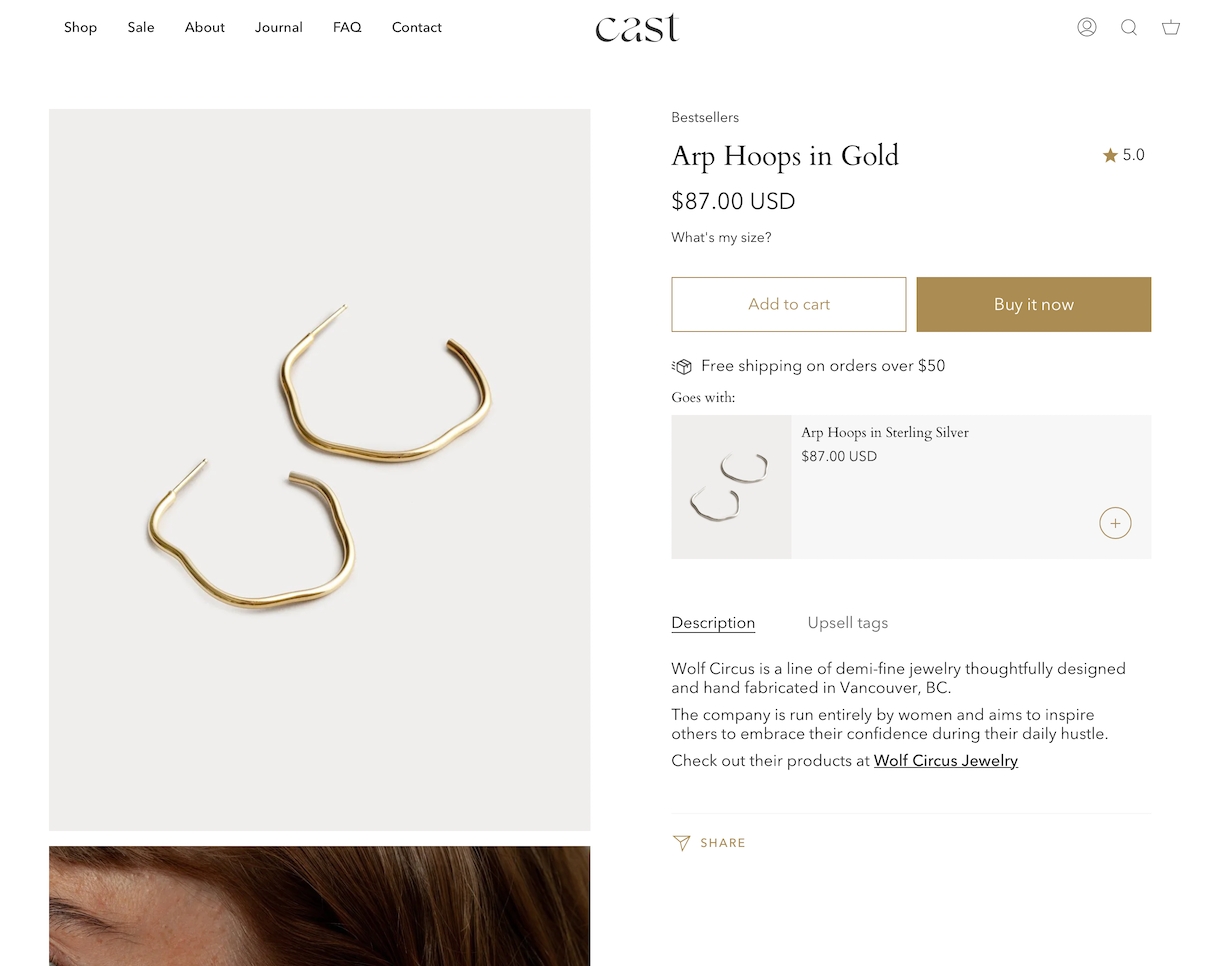Click the plus icon to add Sterling Silver hoops
The height and width of the screenshot is (966, 1232).
tap(1115, 523)
